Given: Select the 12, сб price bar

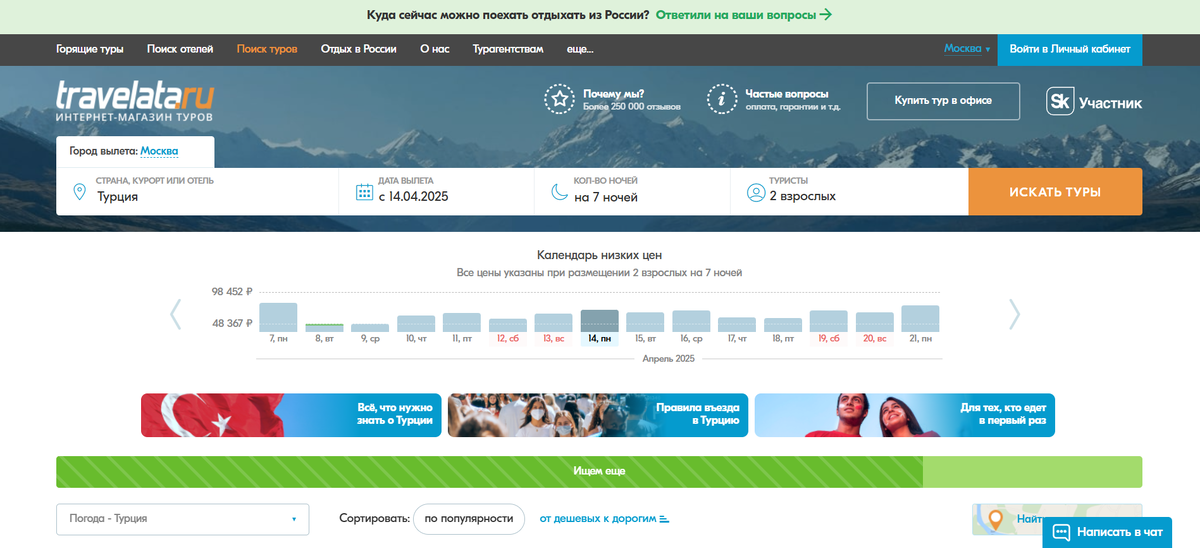Looking at the screenshot, I should (x=508, y=326).
